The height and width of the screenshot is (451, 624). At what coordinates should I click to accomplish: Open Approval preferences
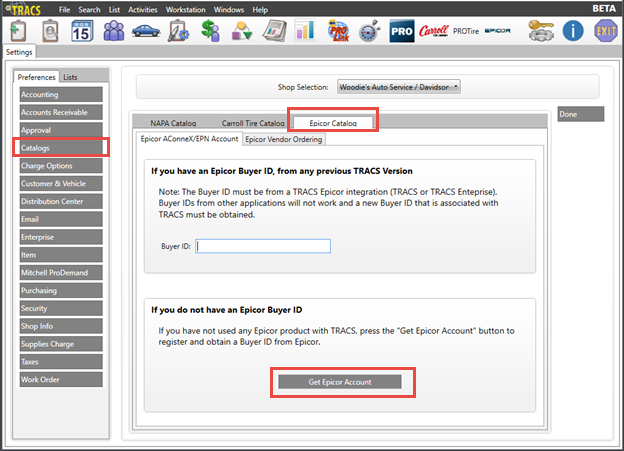click(61, 130)
